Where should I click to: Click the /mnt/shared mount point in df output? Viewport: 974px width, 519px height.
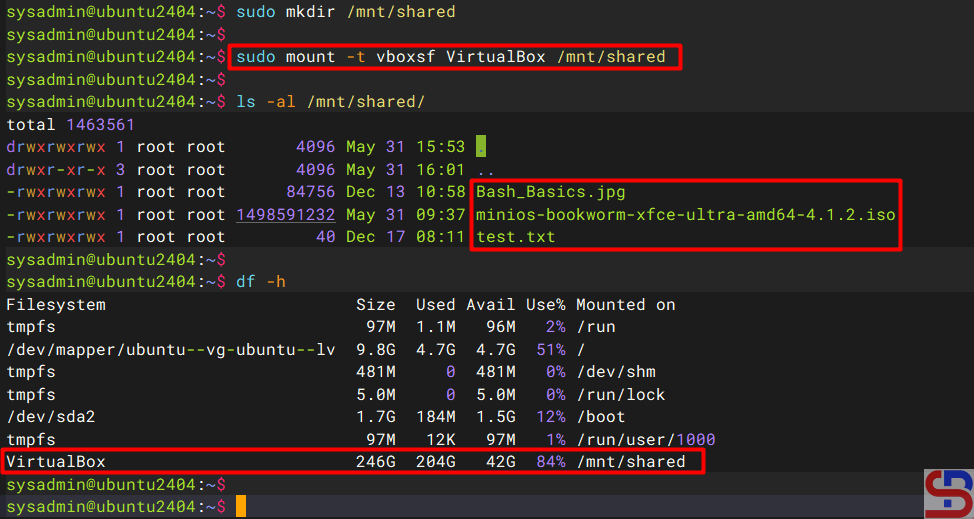(x=630, y=461)
